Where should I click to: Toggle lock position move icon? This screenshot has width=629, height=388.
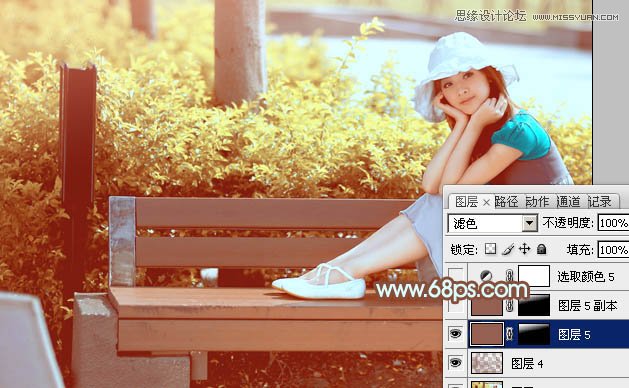pyautogui.click(x=524, y=249)
